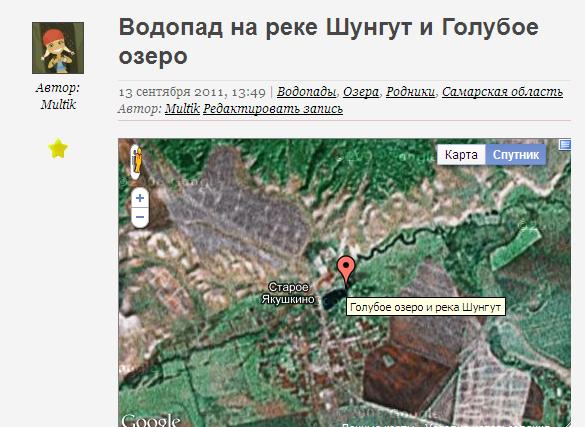Switch the map to Карта view
The height and width of the screenshot is (427, 585).
click(x=461, y=155)
